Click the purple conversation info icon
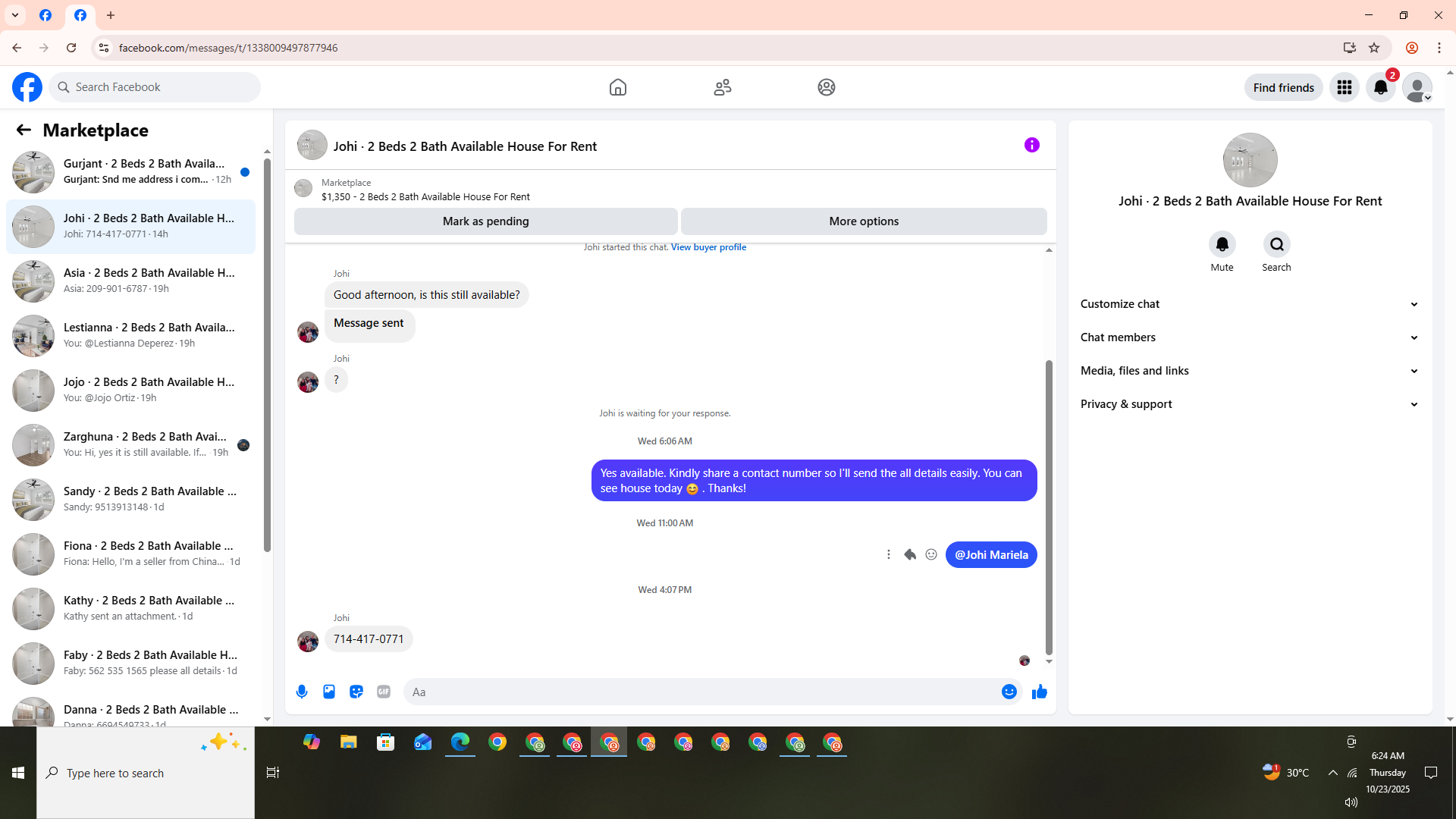Image resolution: width=1456 pixels, height=819 pixels. 1031,145
